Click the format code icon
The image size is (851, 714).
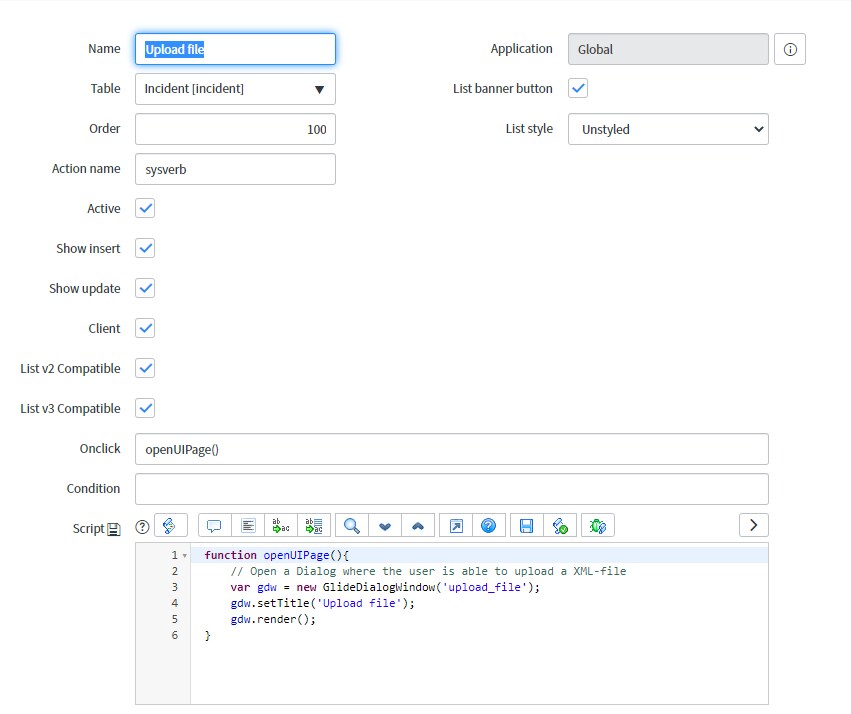(248, 525)
